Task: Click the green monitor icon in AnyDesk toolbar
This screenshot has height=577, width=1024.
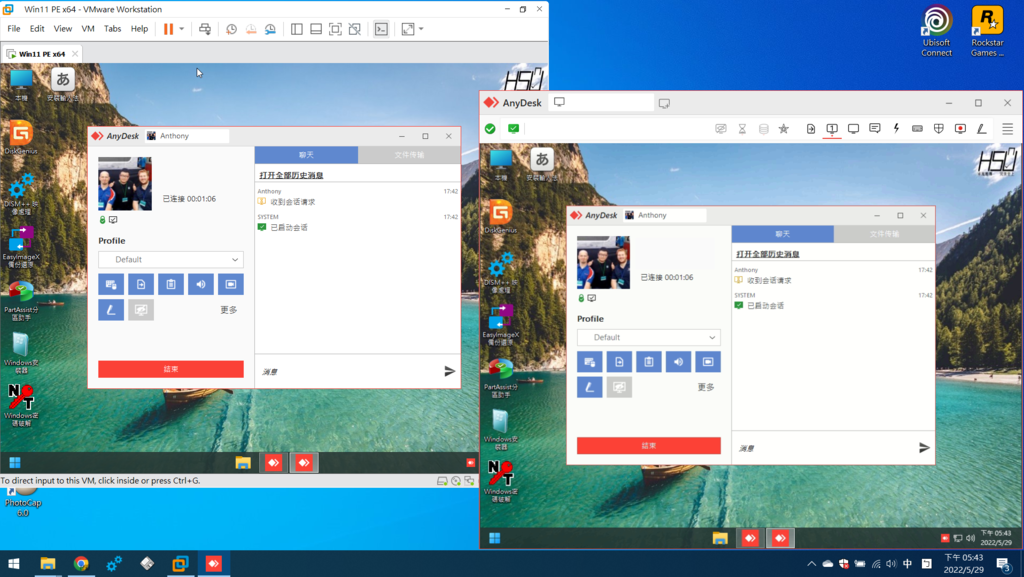Action: (513, 129)
